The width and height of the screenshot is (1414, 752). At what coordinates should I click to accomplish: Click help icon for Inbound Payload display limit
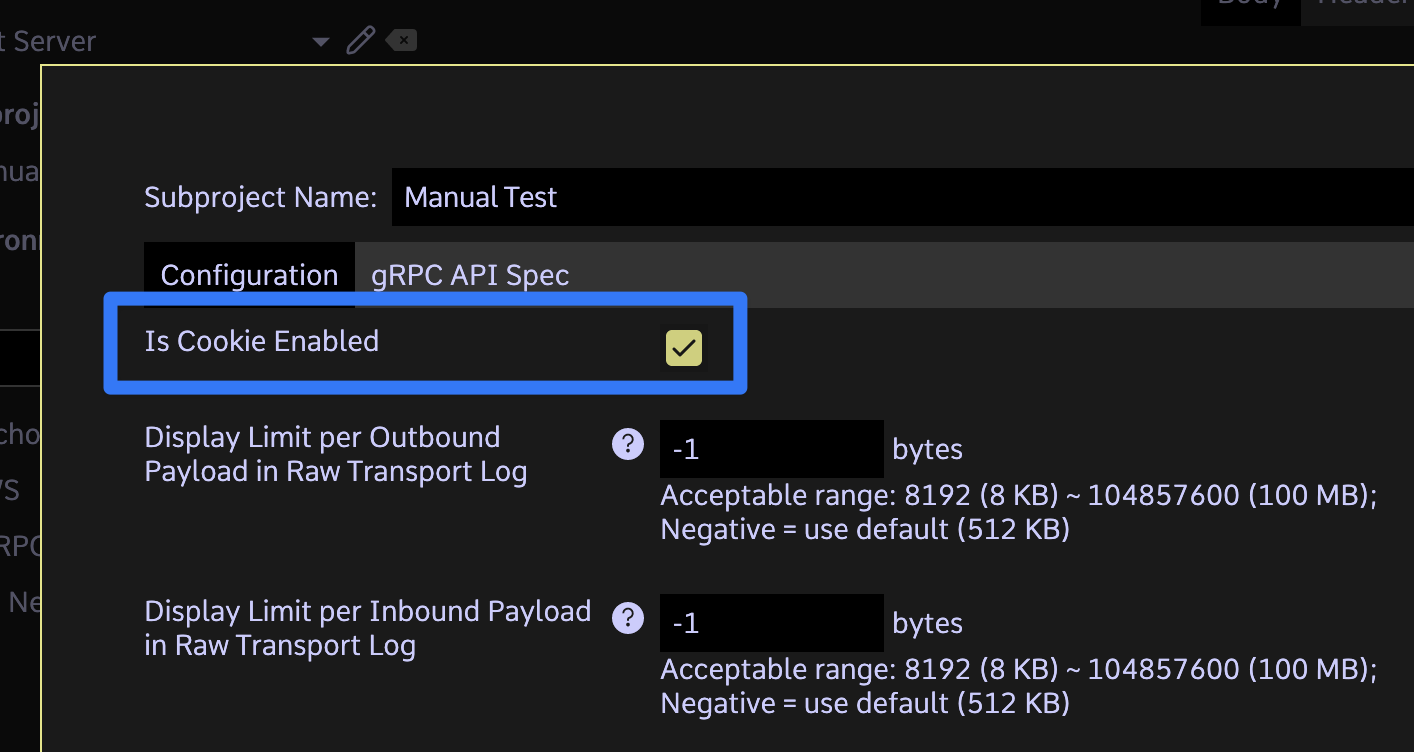coord(627,618)
